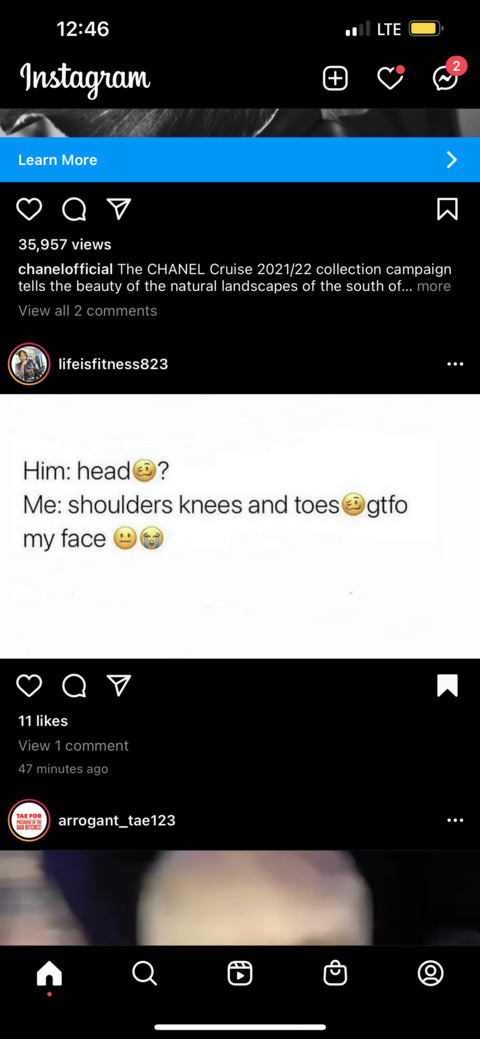Open options menu for lifeisfitness823 post
This screenshot has height=1039, width=480.
coord(455,364)
